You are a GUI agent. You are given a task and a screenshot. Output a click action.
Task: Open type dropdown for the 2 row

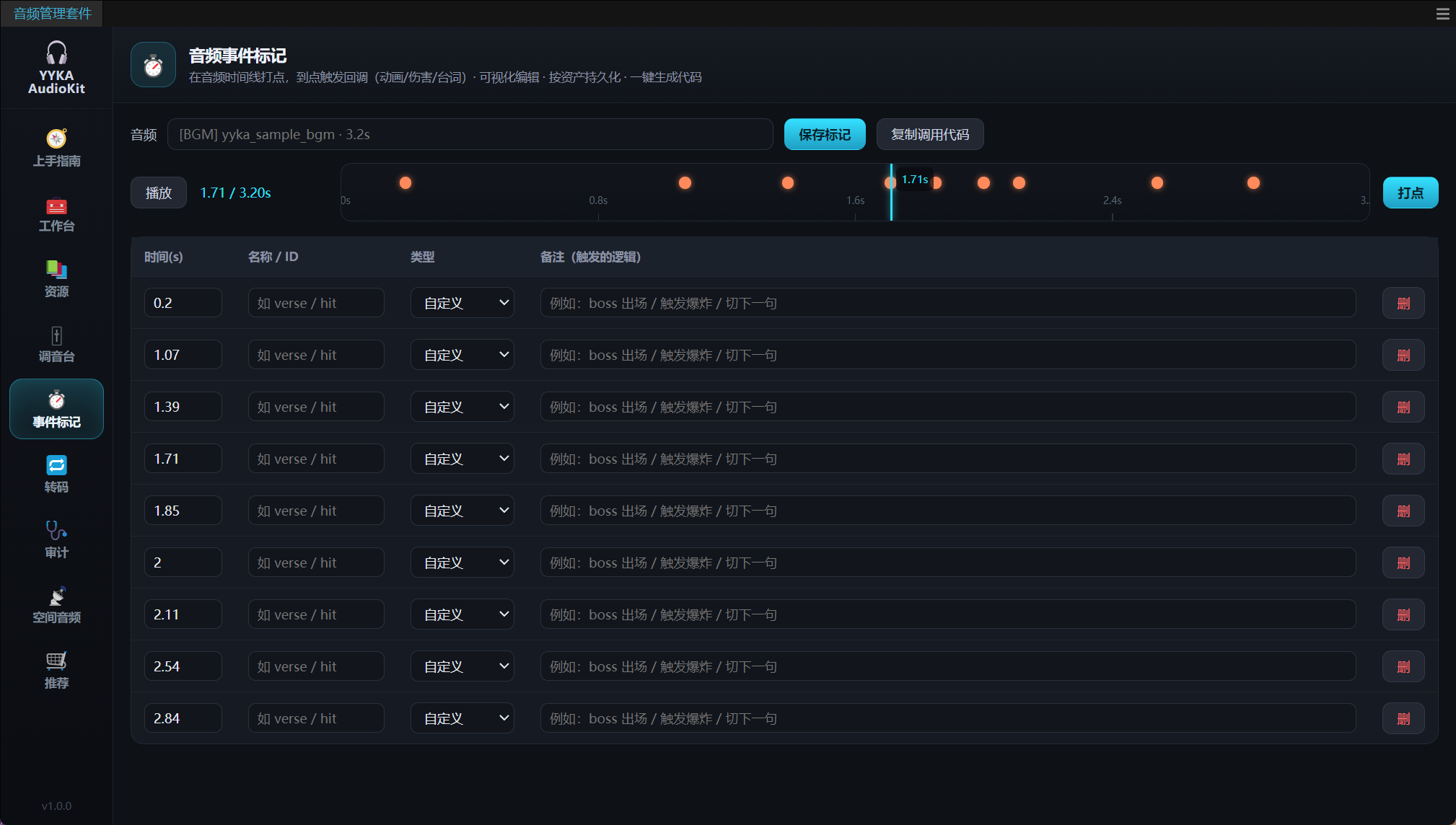coord(462,562)
